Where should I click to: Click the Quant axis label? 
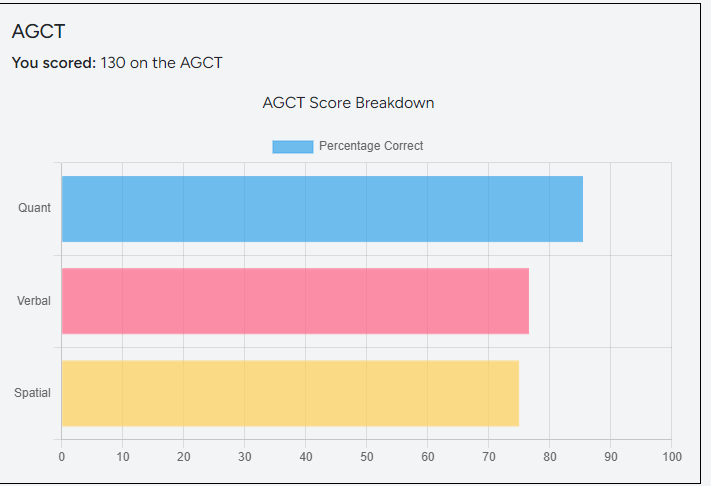(35, 208)
